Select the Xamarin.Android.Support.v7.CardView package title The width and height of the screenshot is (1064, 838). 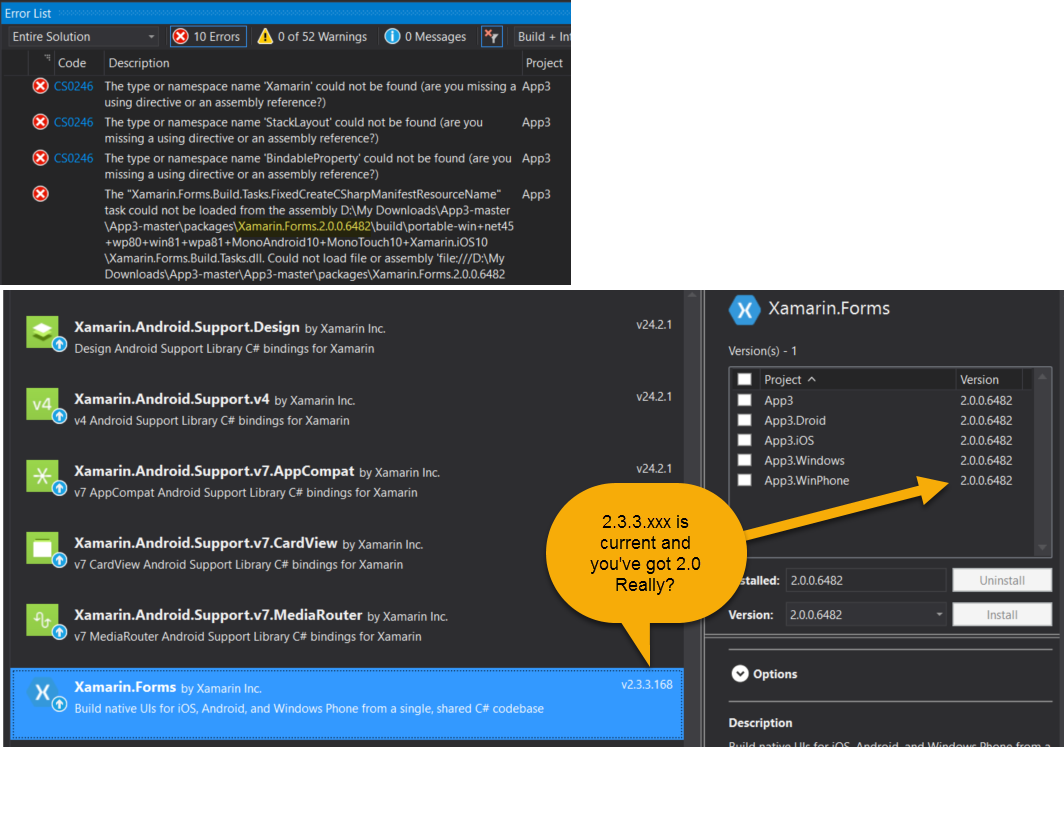(x=206, y=543)
